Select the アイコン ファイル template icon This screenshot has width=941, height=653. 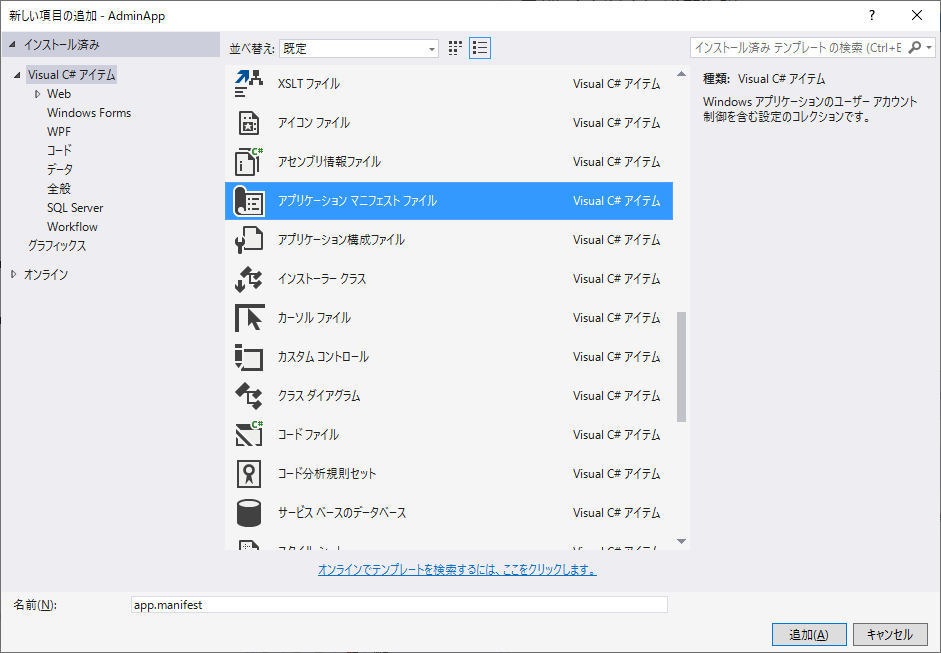[246, 122]
